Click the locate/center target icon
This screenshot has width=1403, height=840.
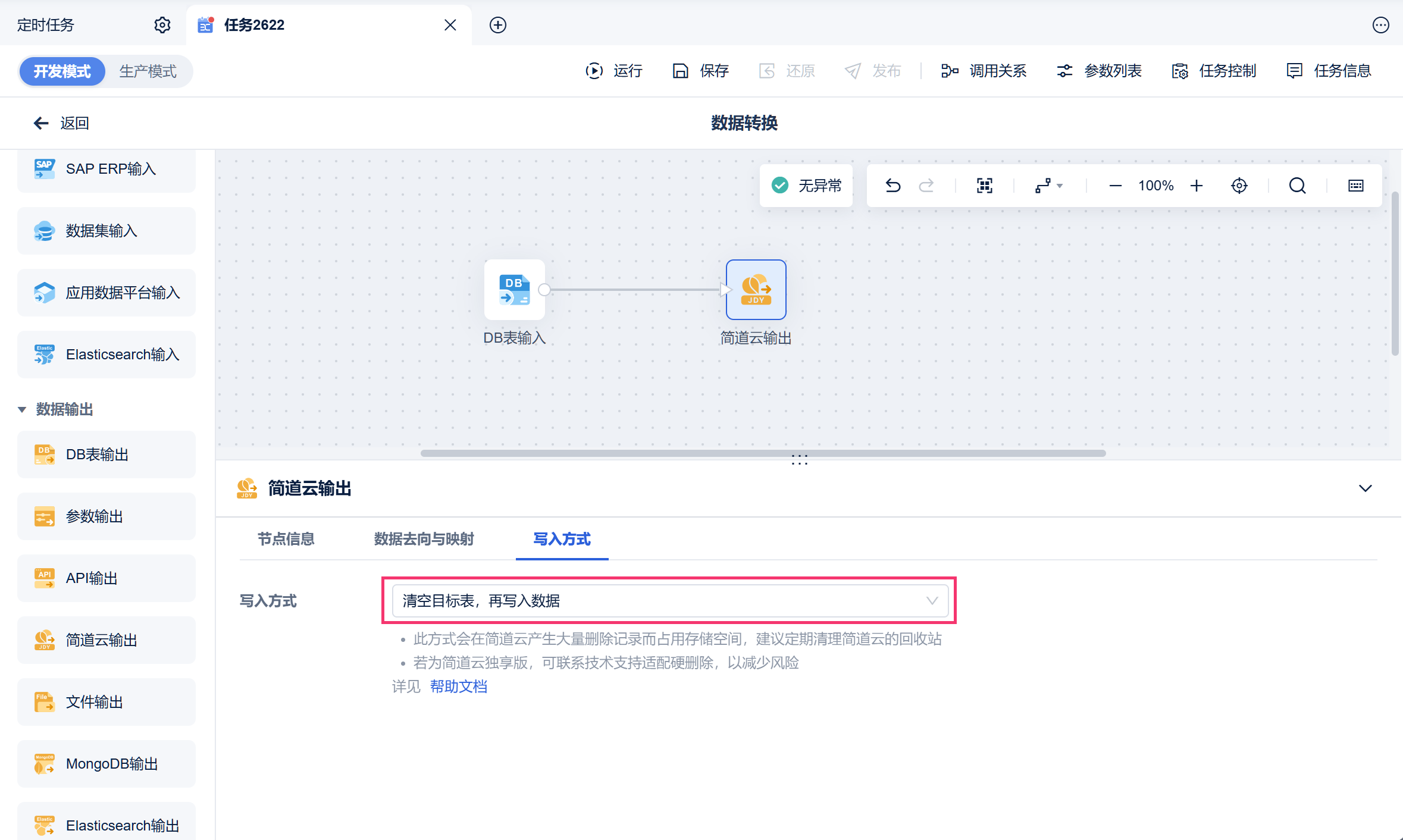(1239, 186)
